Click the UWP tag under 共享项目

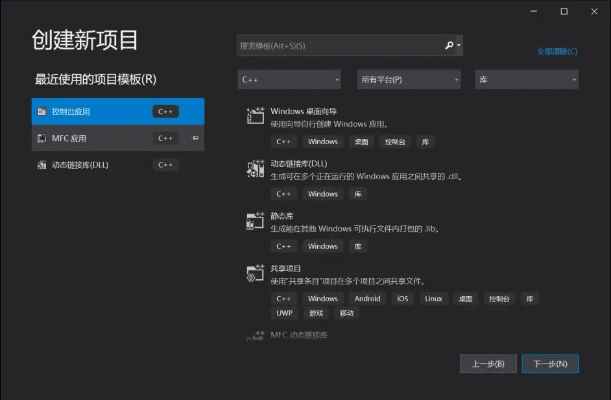click(284, 313)
